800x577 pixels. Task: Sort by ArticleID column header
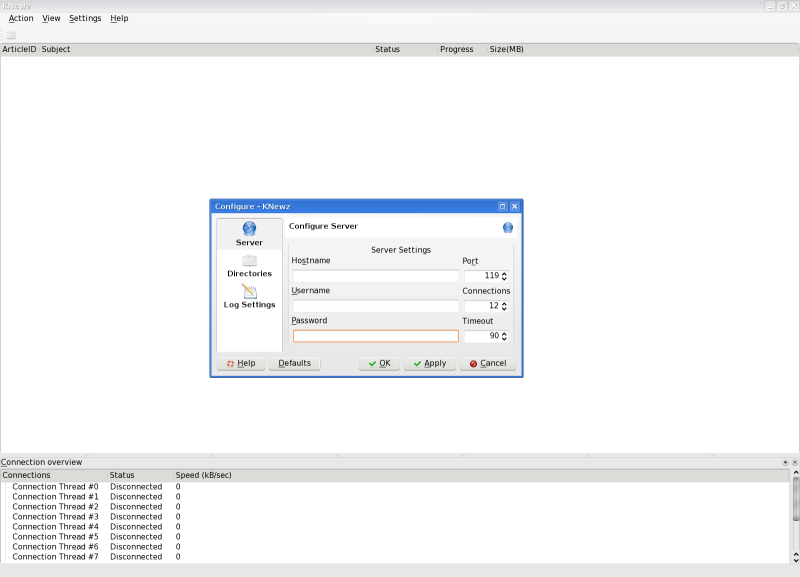(19, 49)
